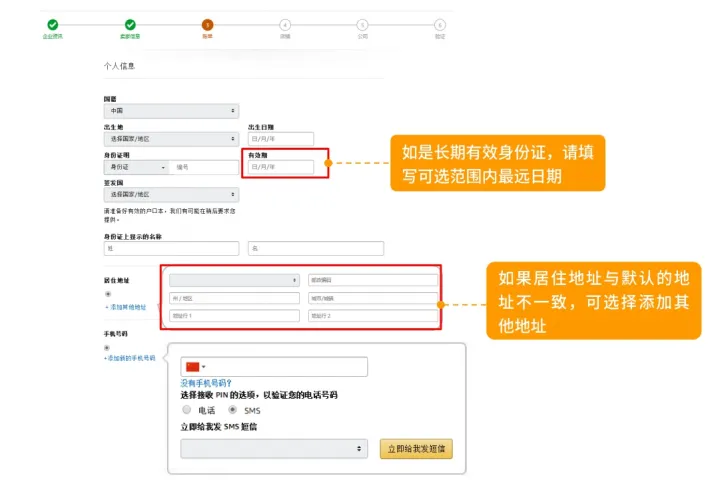Focus the 出生日期 date input field
720x482 pixels.
click(x=281, y=139)
